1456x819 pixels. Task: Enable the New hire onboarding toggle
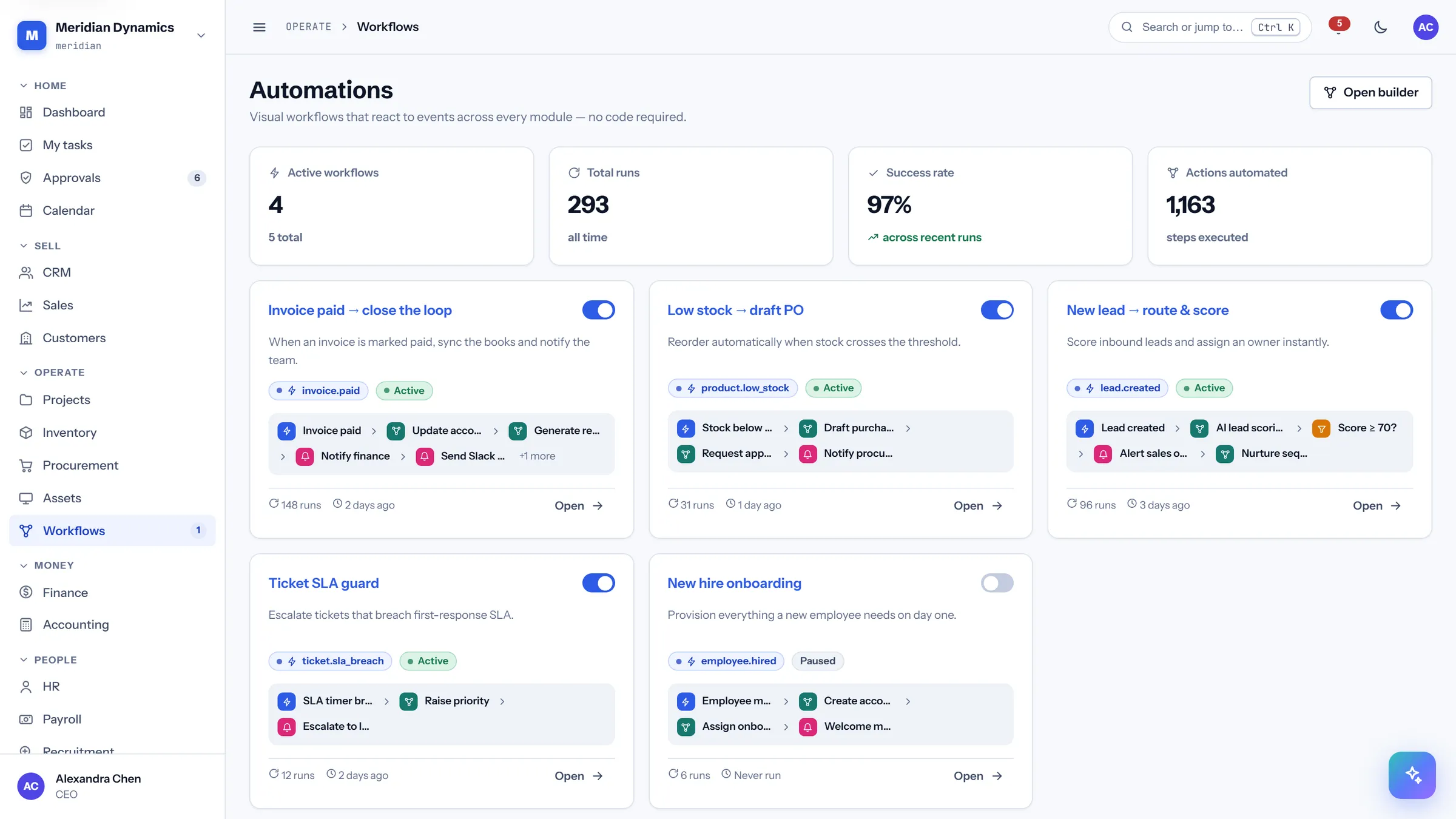point(997,583)
